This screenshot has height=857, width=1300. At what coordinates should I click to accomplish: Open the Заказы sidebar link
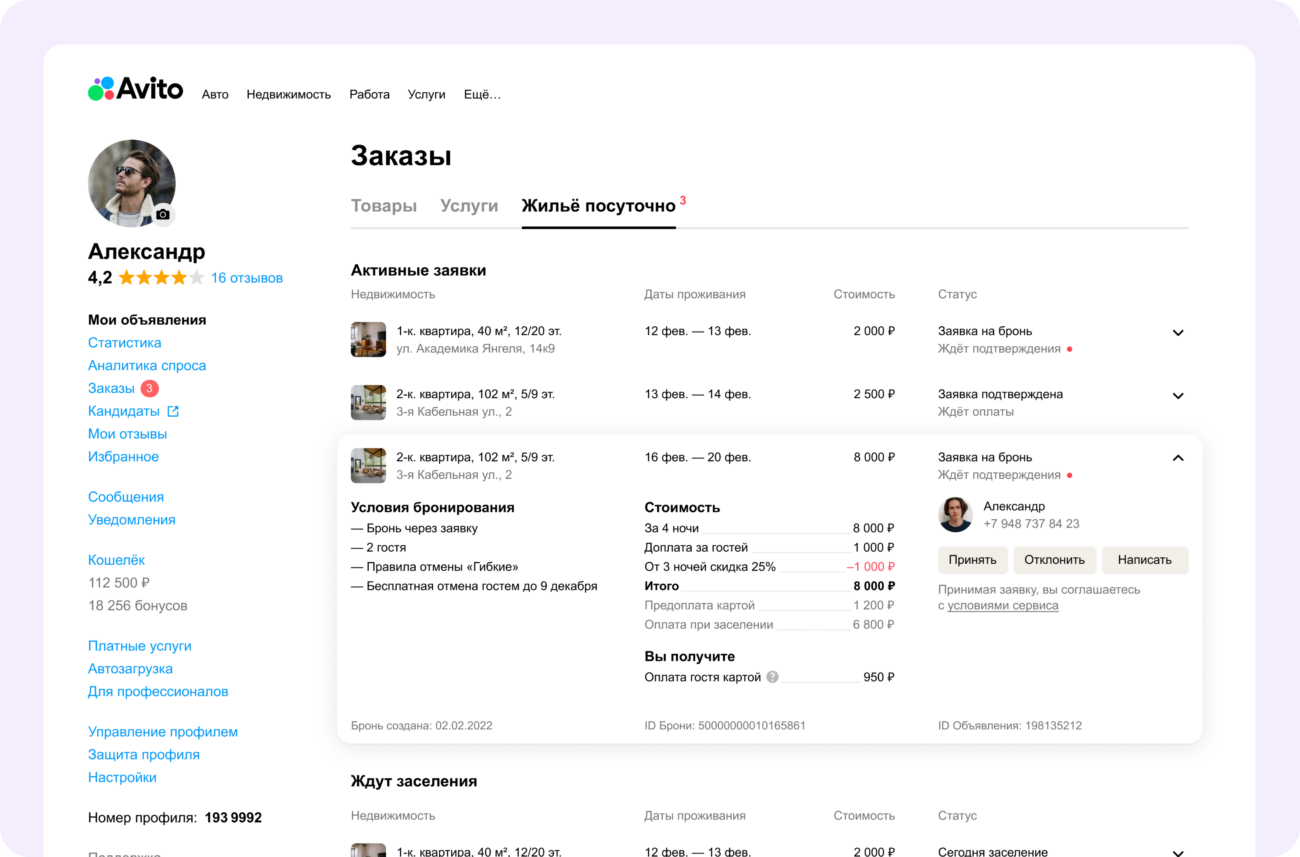coord(111,388)
